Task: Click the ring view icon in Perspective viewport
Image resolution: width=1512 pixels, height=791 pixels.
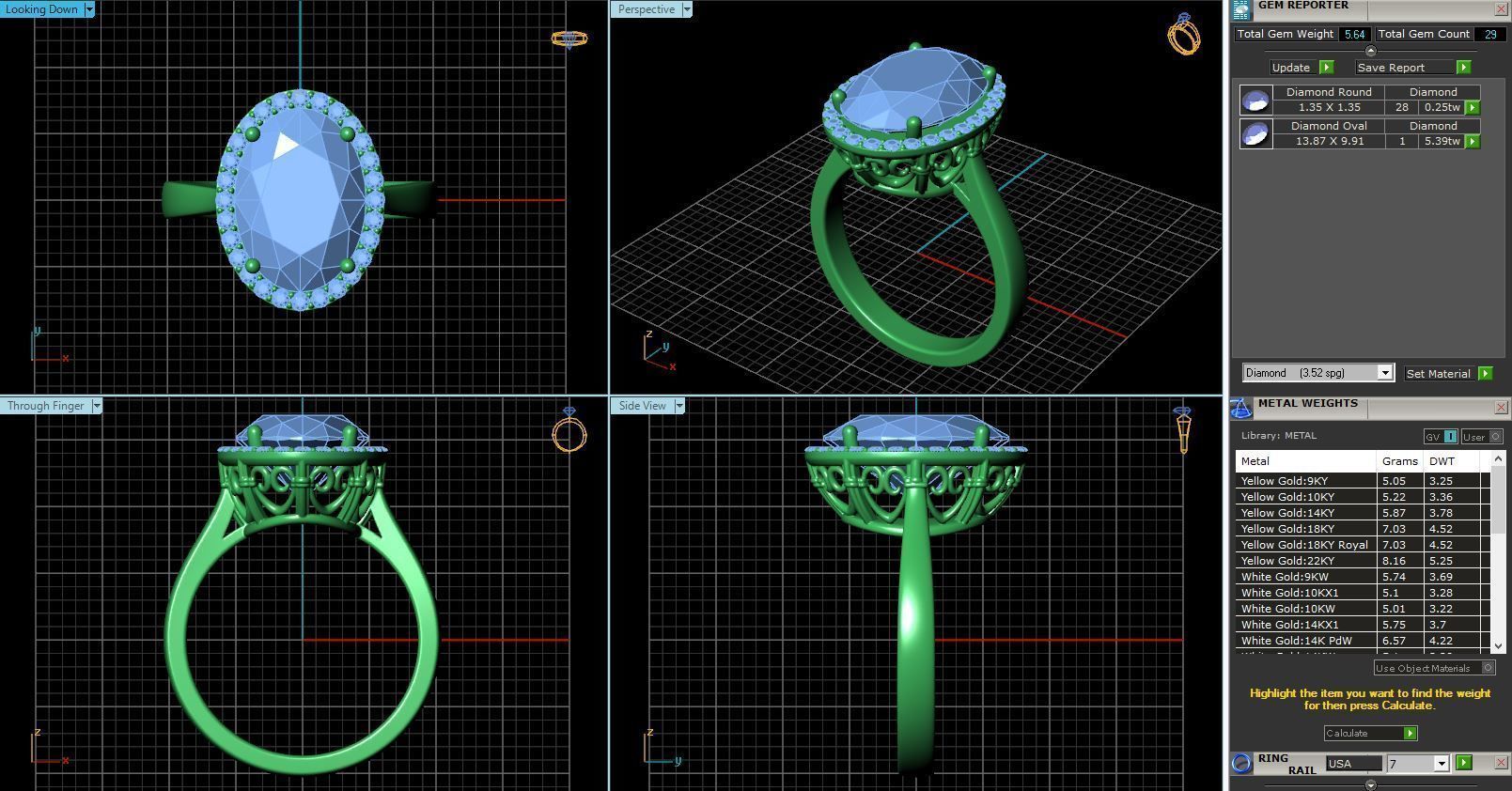Action: pos(1184,35)
